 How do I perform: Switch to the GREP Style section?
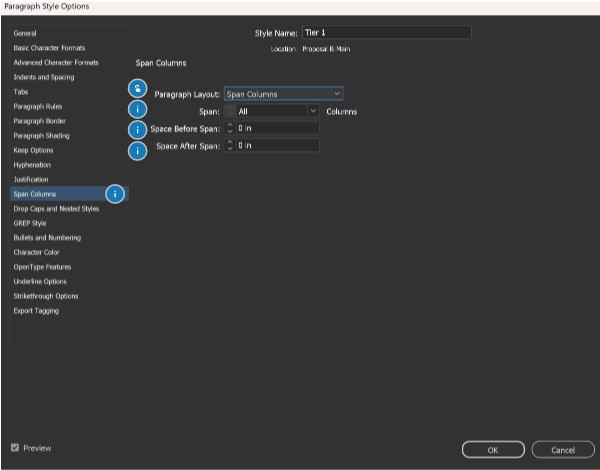30,223
